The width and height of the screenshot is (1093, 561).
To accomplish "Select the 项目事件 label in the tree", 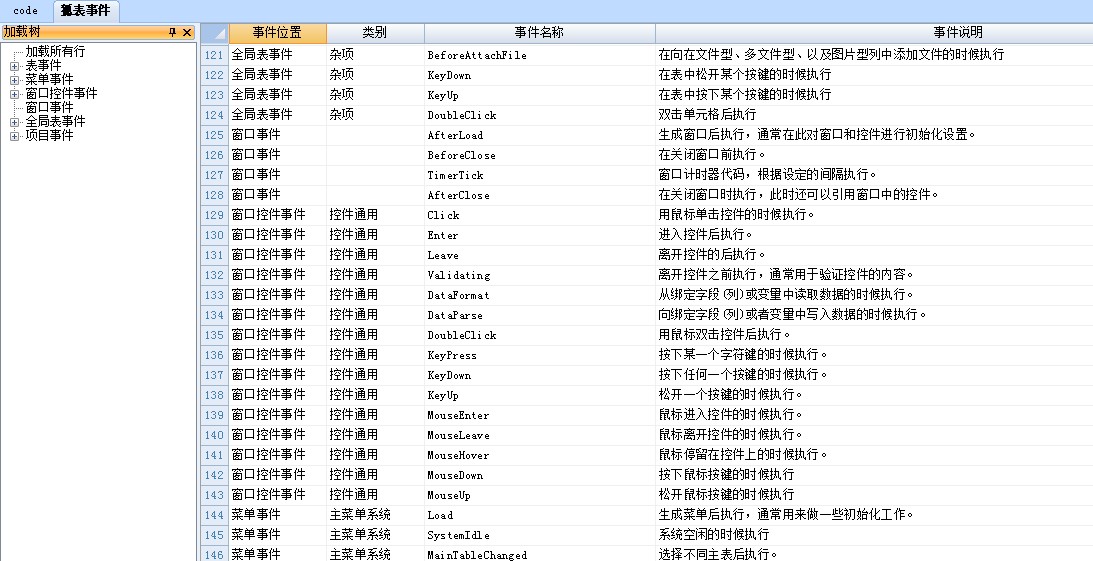I will pyautogui.click(x=49, y=135).
